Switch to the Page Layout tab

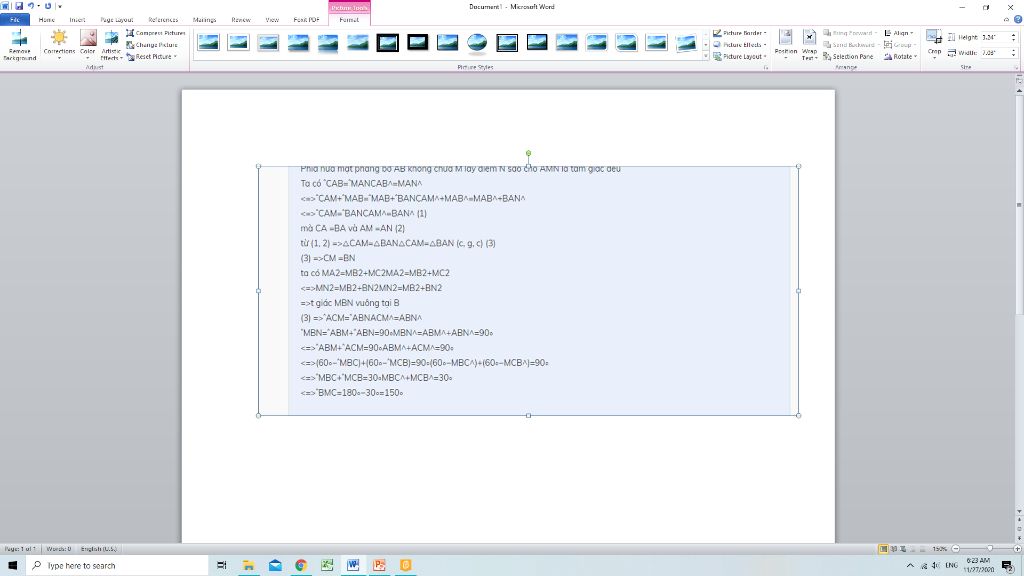[117, 20]
